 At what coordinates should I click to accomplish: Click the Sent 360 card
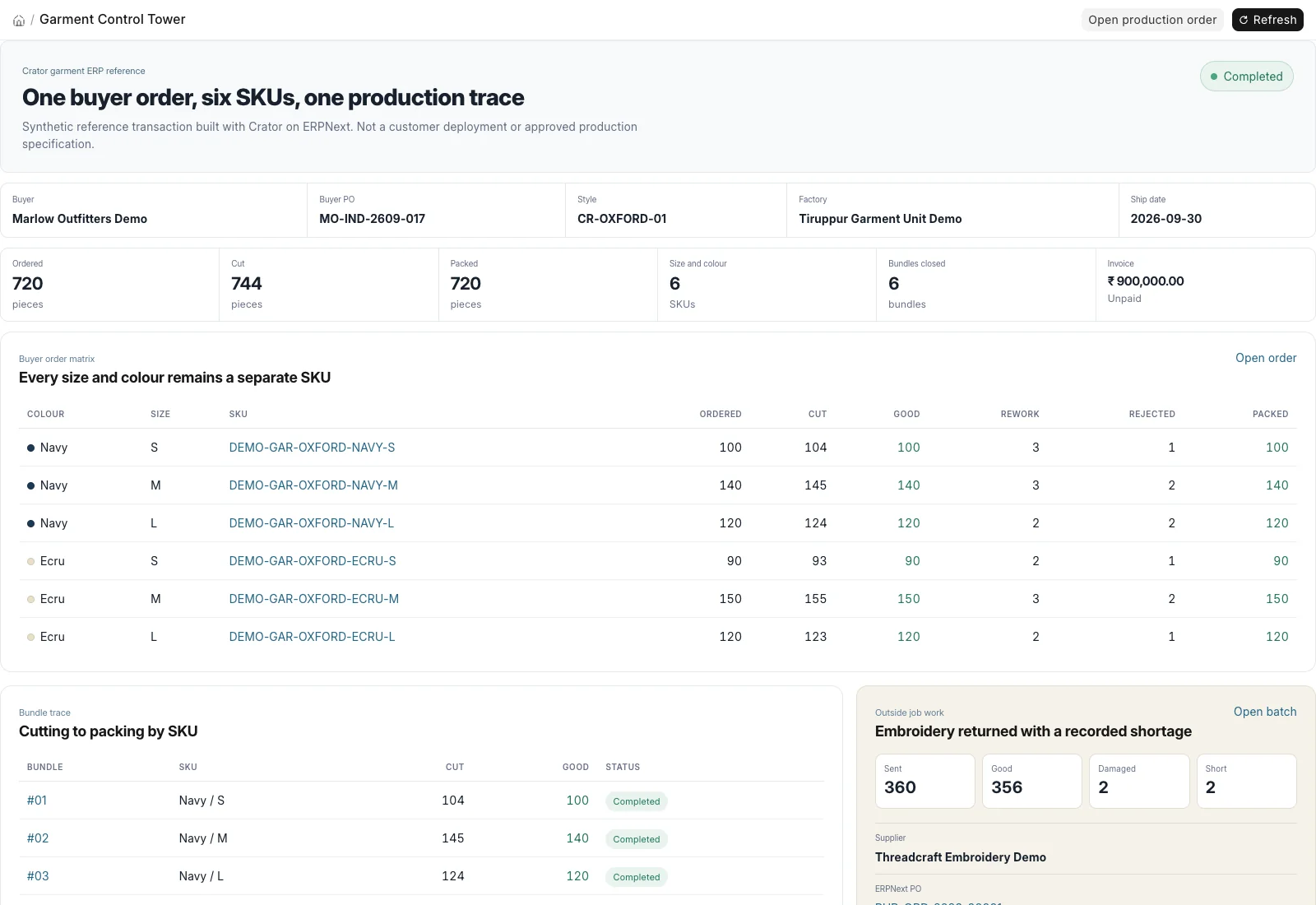[x=924, y=781]
